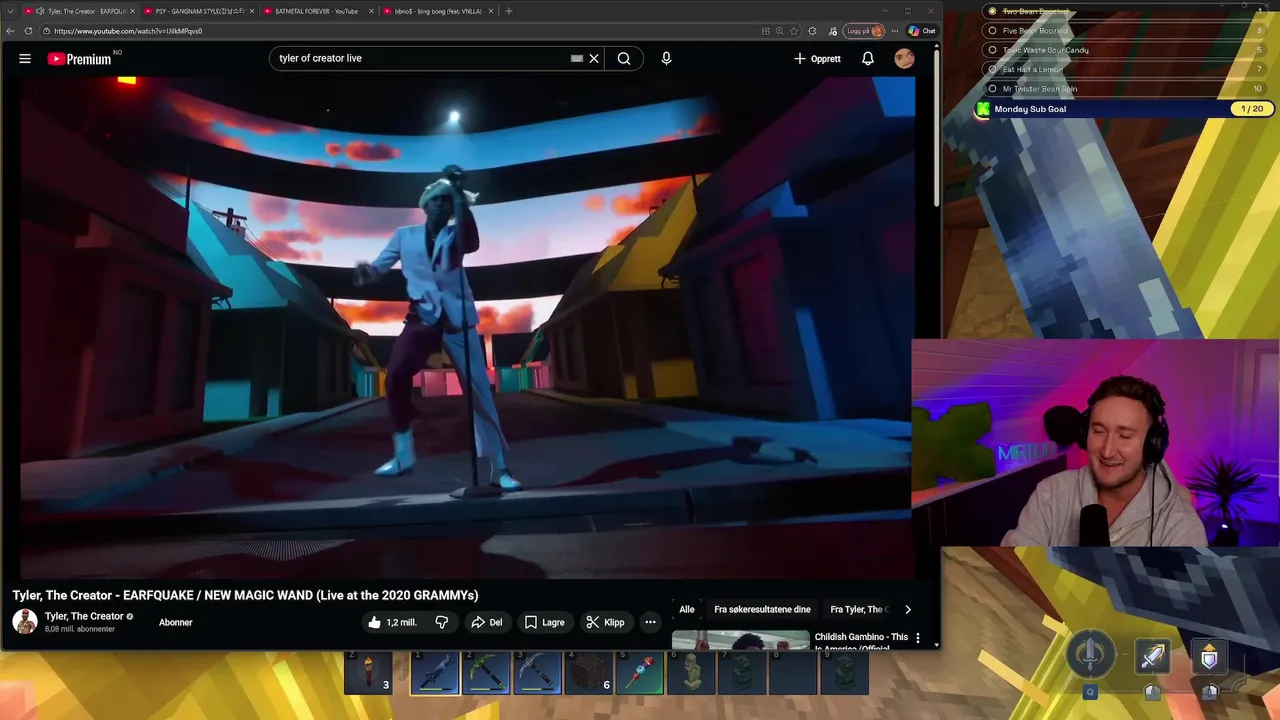This screenshot has height=720, width=1280.
Task: Open options menu for Childish Gambino video
Action: pos(918,638)
